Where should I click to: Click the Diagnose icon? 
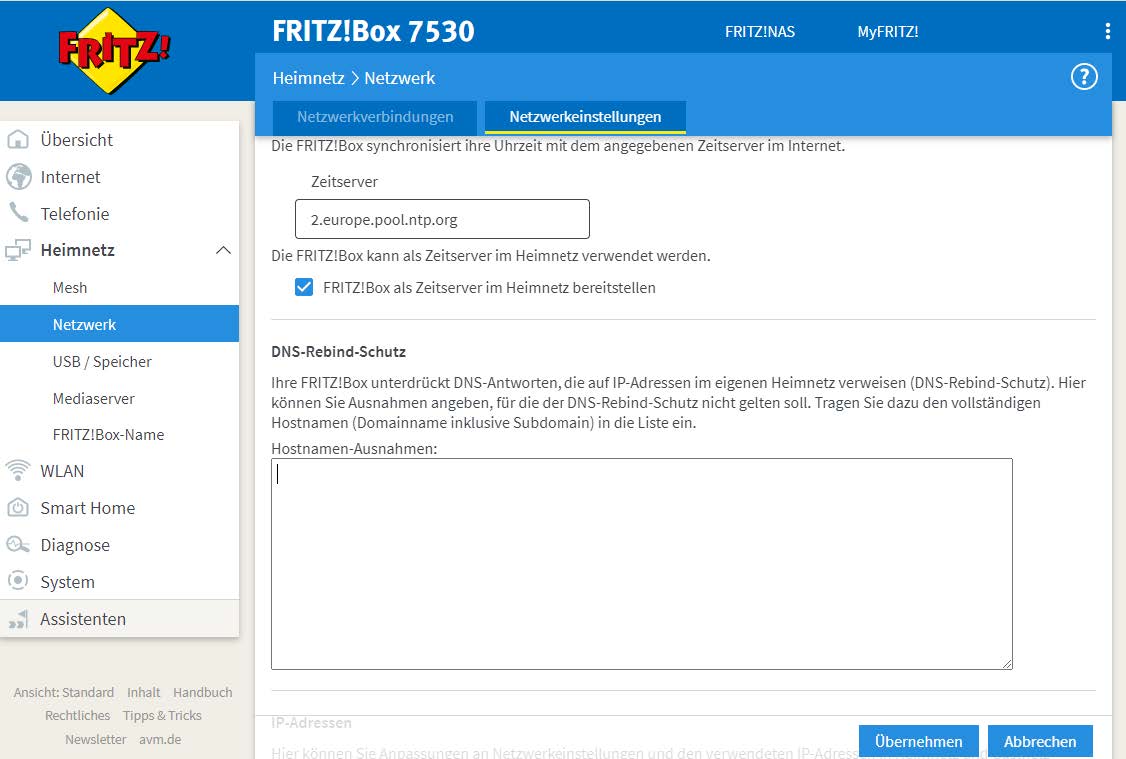18,545
